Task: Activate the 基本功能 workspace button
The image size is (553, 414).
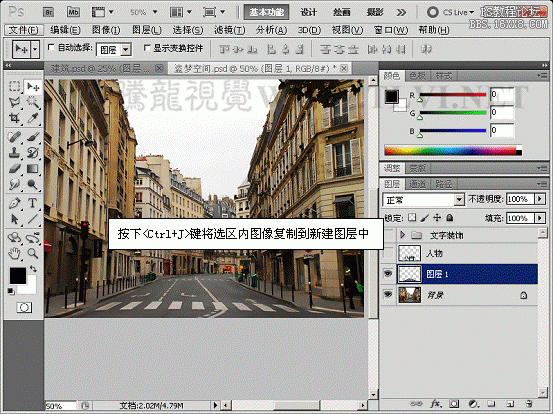Action: coord(266,12)
